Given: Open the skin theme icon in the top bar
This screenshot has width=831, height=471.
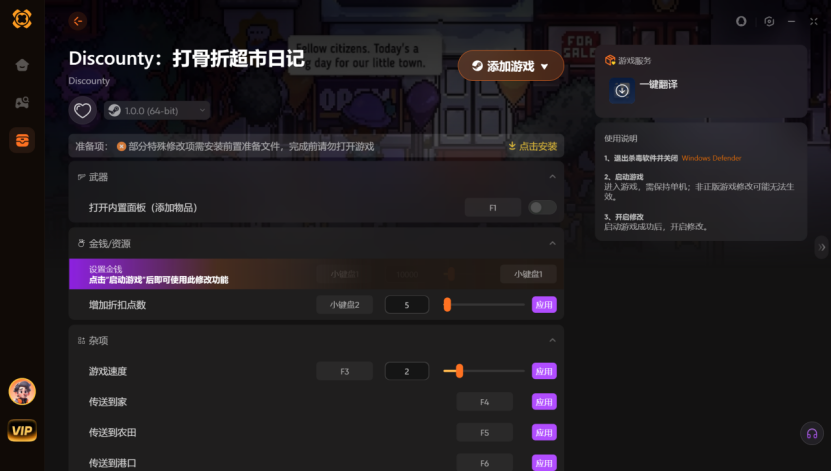Looking at the screenshot, I should pos(741,21).
